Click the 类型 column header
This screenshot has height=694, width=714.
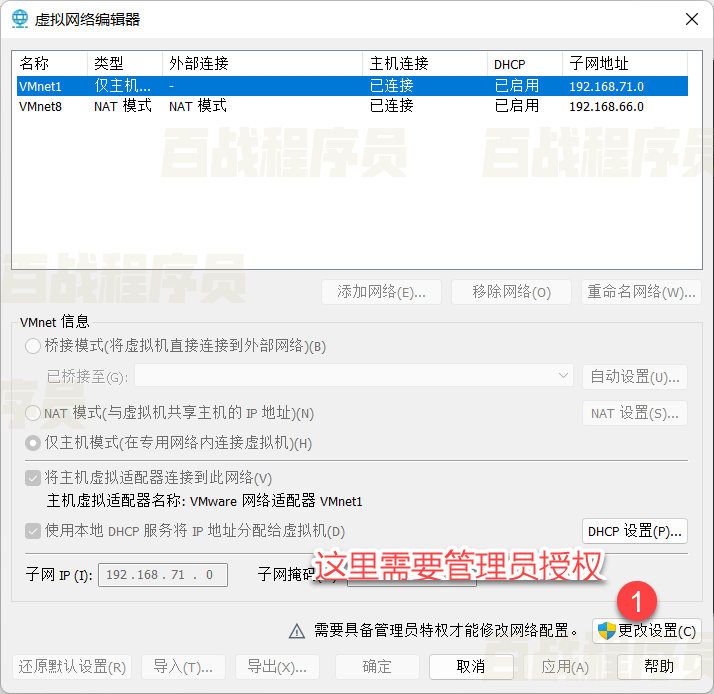coord(125,63)
